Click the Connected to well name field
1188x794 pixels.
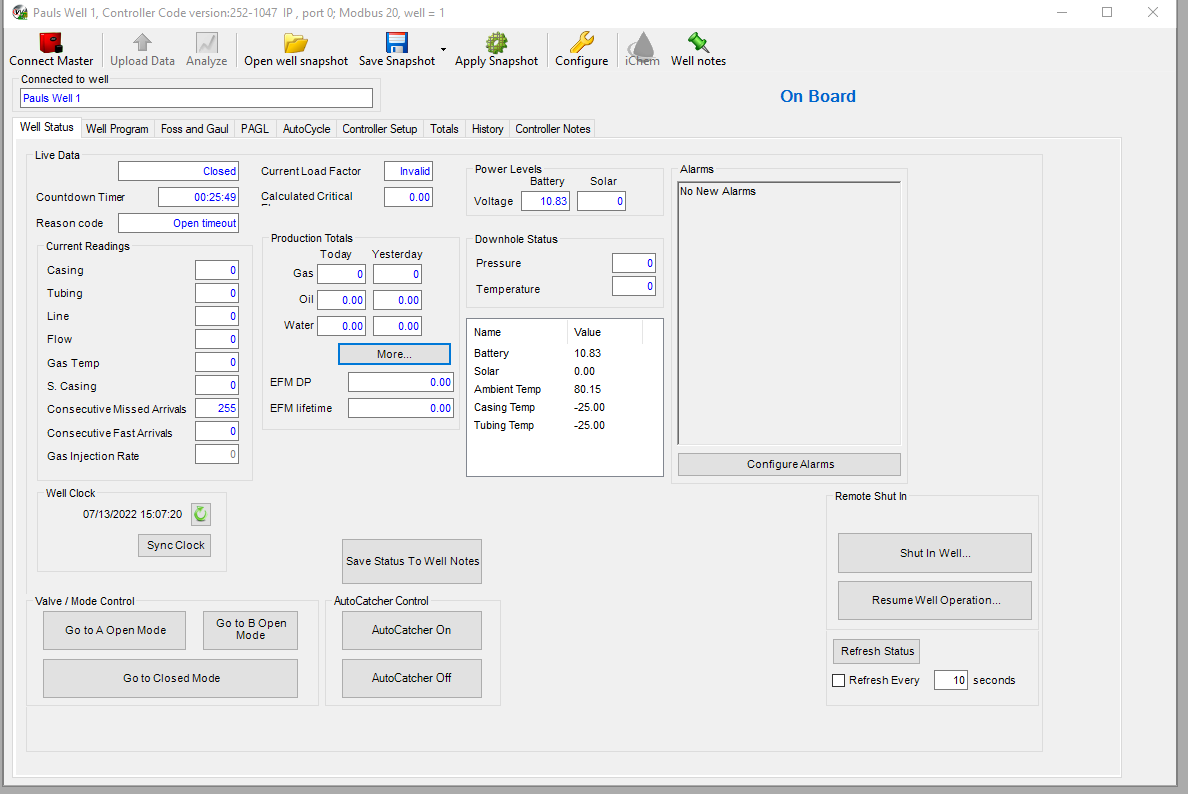(x=196, y=98)
